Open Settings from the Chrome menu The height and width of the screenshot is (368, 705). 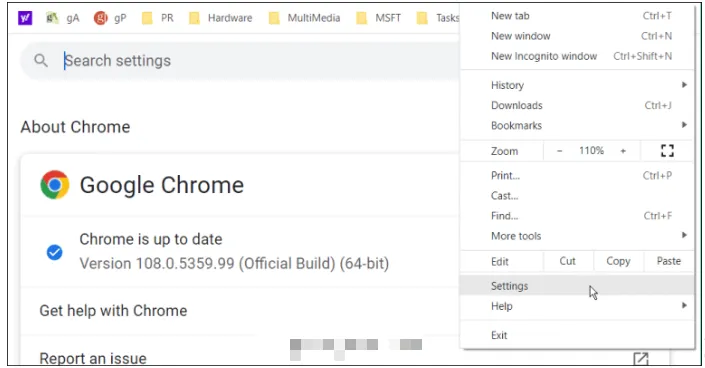pyautogui.click(x=577, y=286)
